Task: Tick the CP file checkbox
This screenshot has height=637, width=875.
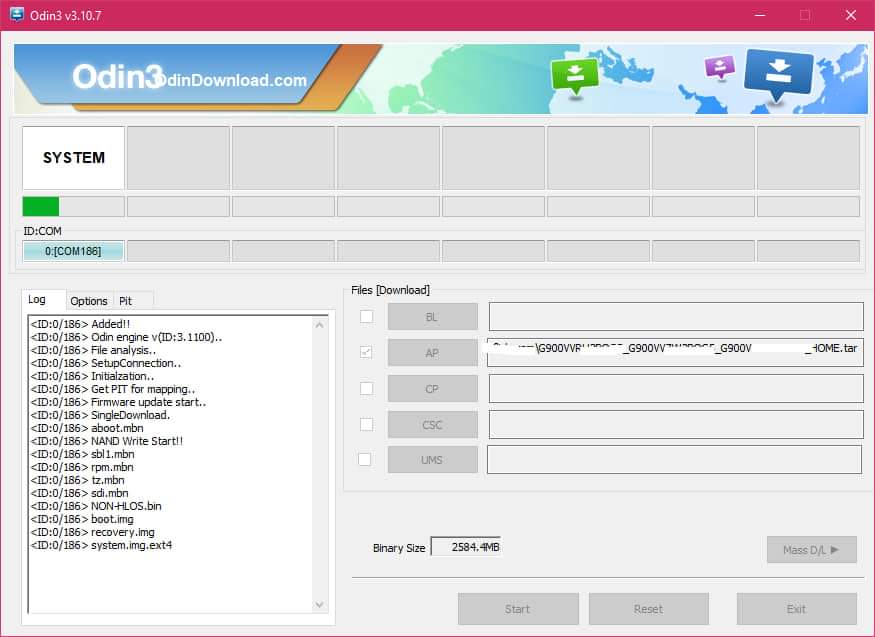Action: tap(367, 388)
